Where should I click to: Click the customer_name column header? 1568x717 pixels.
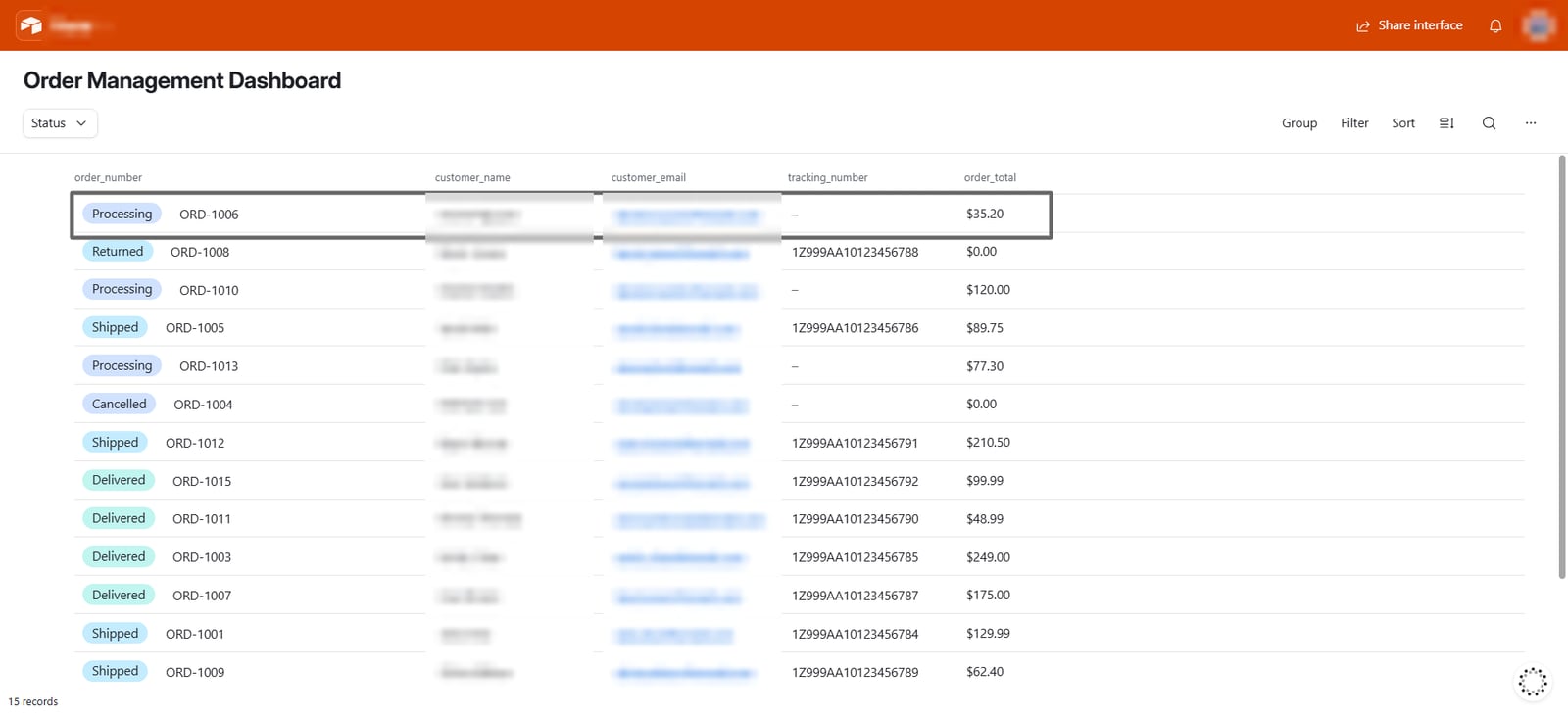472,178
